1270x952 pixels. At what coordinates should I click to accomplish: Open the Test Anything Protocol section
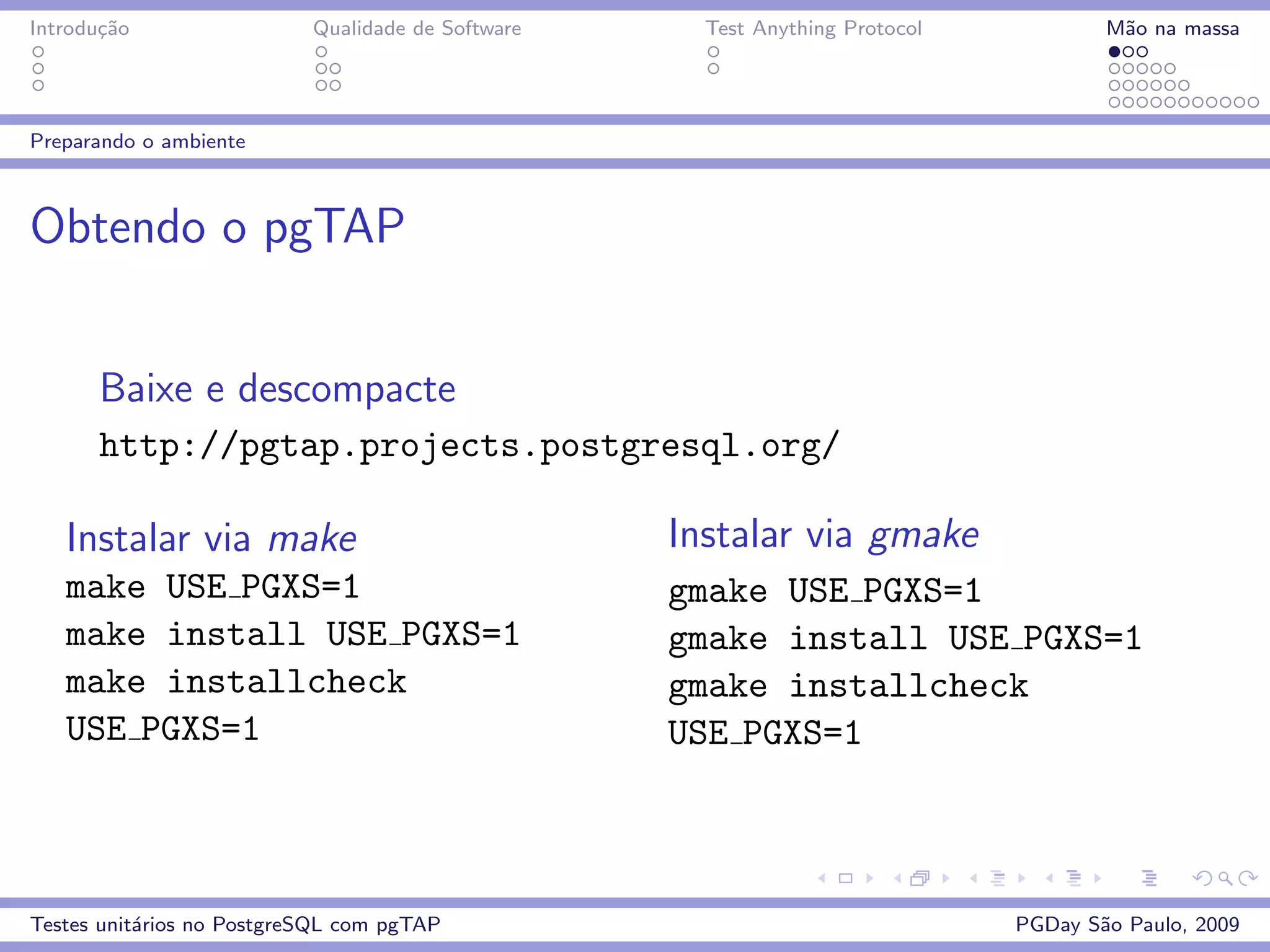[814, 29]
